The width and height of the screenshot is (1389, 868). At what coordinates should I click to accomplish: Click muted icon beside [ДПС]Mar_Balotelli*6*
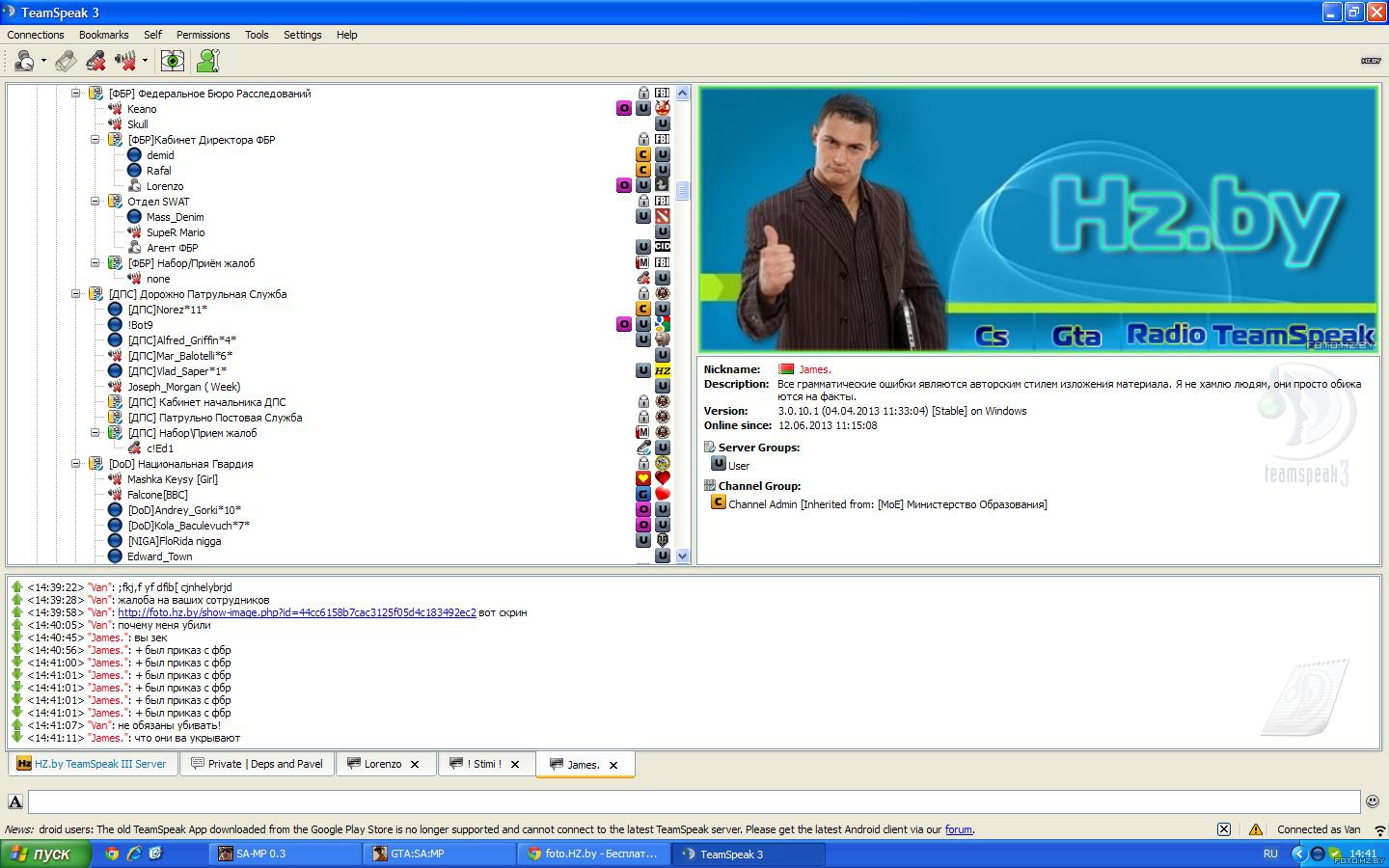(115, 356)
